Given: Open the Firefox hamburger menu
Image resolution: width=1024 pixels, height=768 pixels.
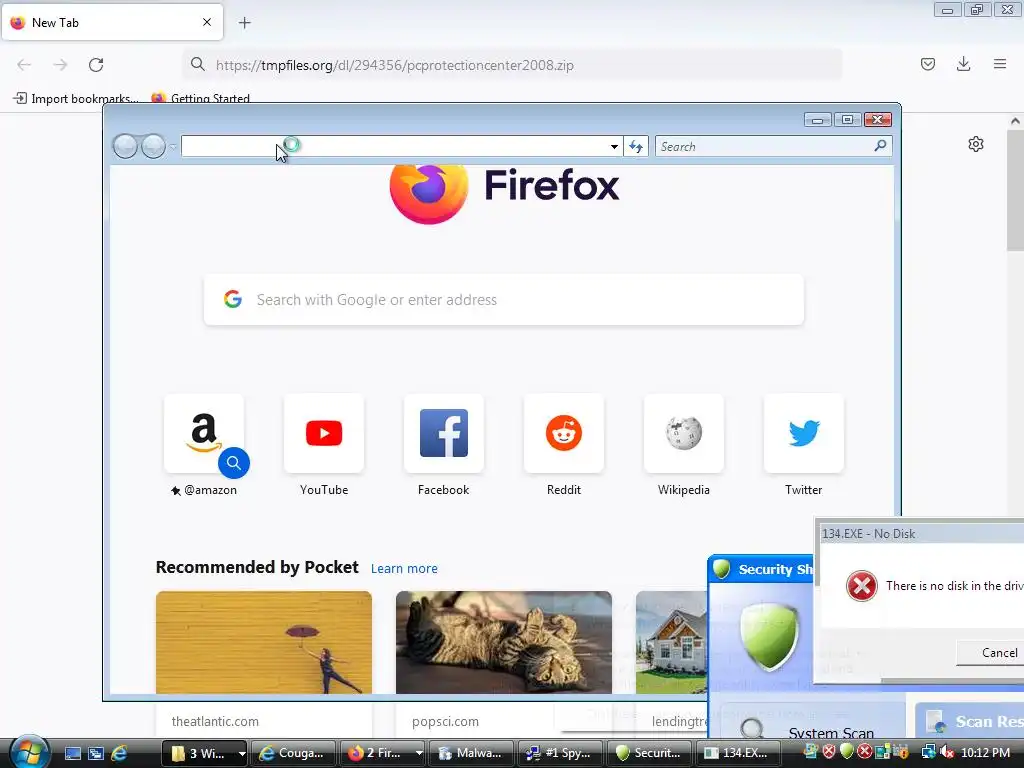Looking at the screenshot, I should [x=1000, y=64].
